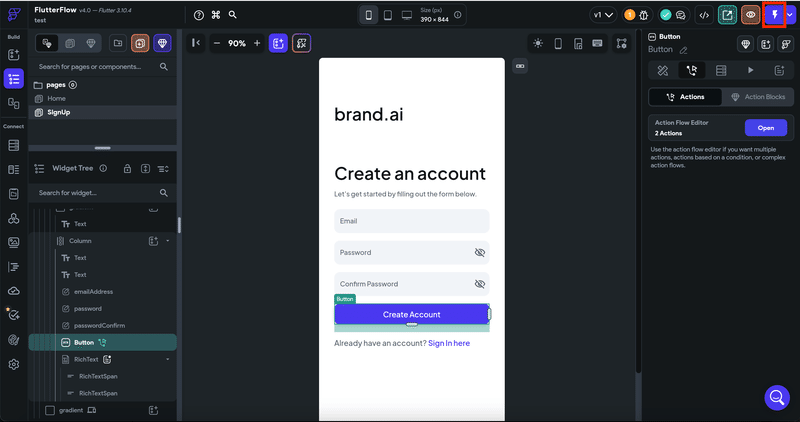
Task: Open the keyboard shortcuts command icon
Action: click(216, 15)
